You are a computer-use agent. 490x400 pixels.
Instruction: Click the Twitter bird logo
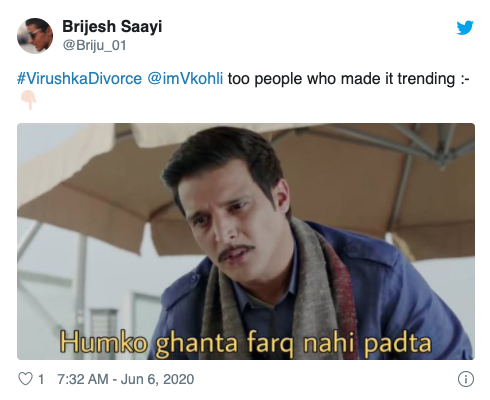coord(465,28)
